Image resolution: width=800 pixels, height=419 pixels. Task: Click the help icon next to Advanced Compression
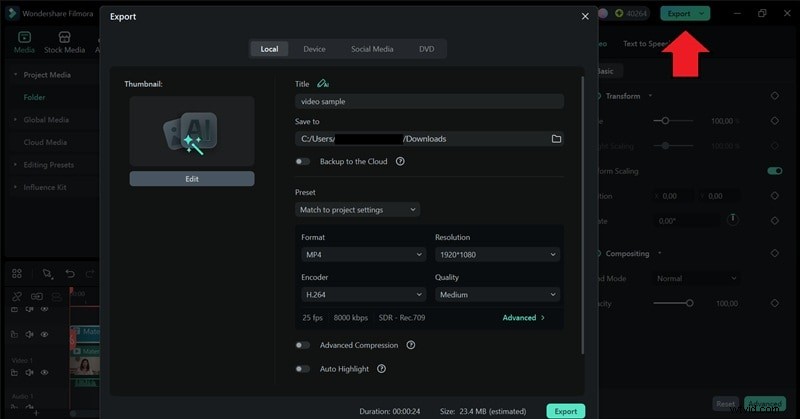coord(411,345)
